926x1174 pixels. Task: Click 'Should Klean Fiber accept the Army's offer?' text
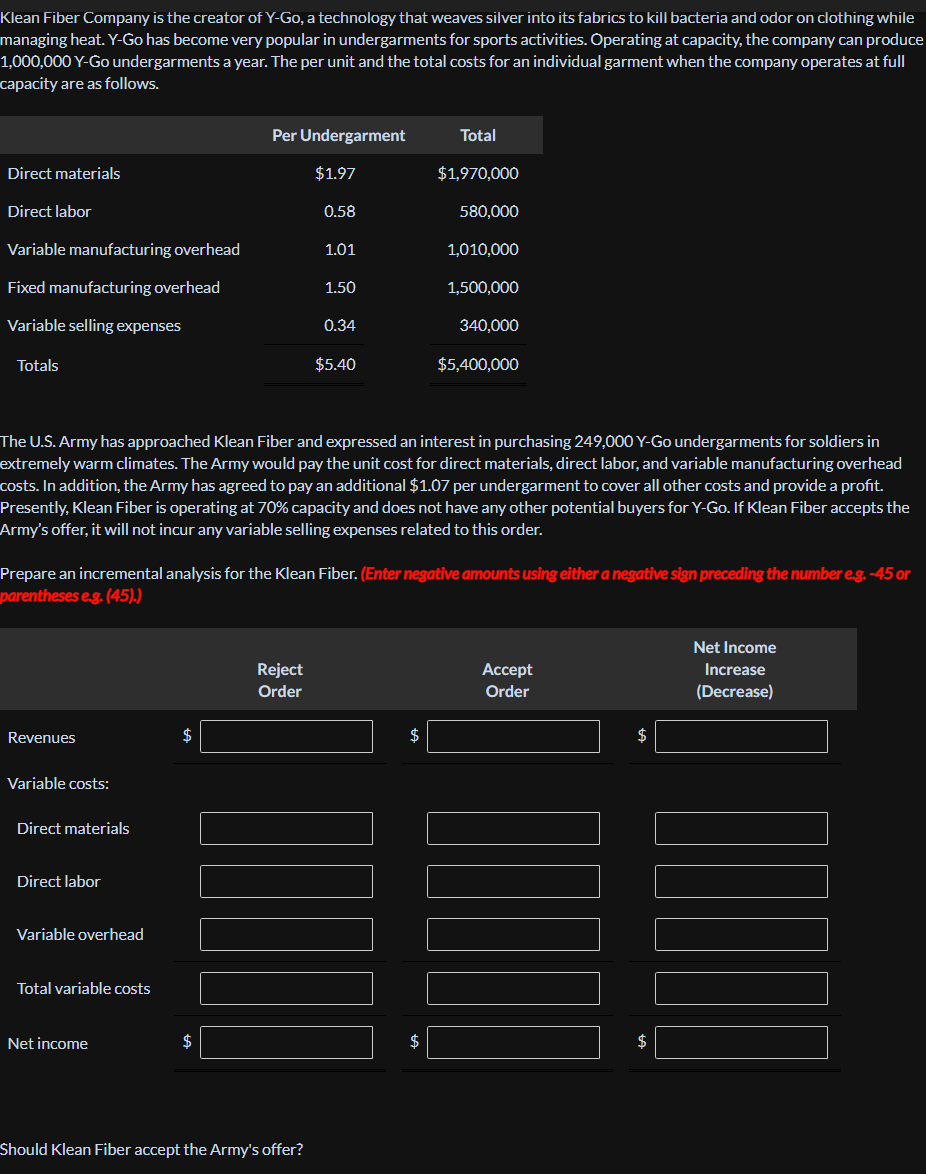coord(152,1149)
